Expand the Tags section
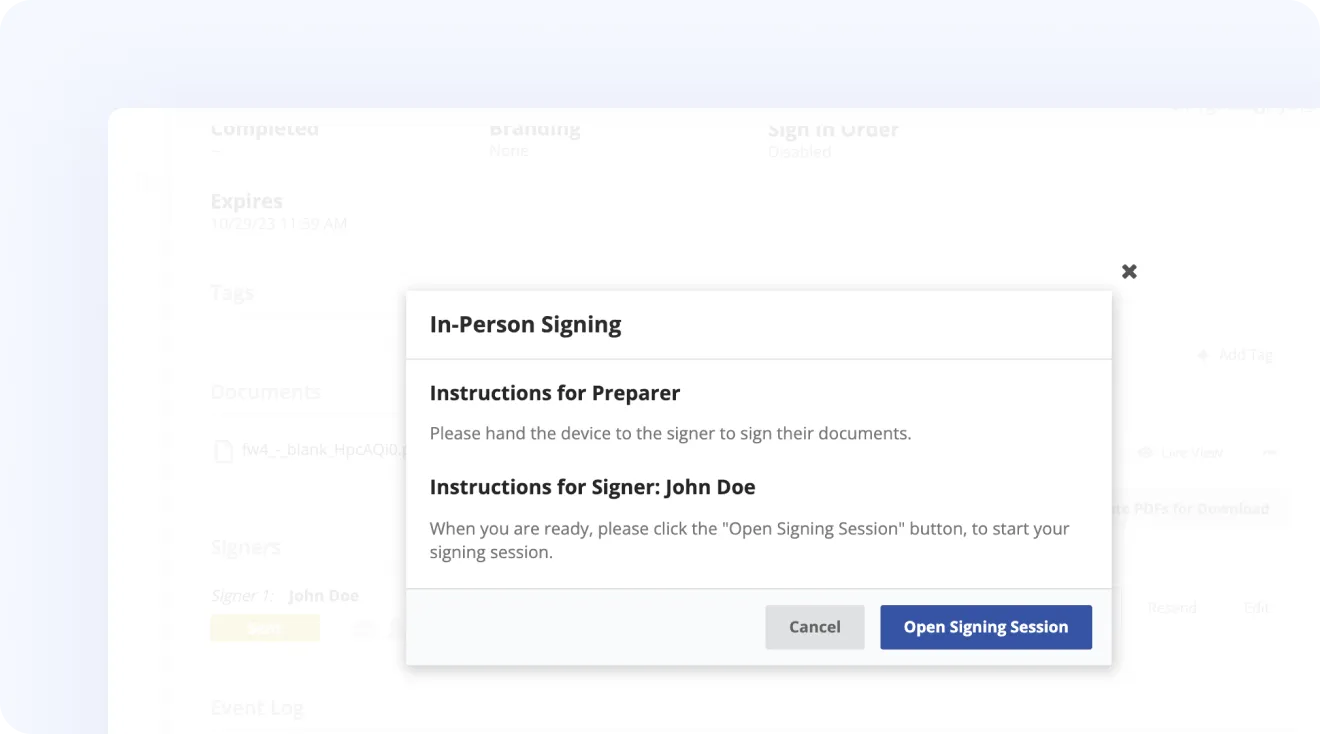Screen dimensions: 1320x734 point(232,293)
